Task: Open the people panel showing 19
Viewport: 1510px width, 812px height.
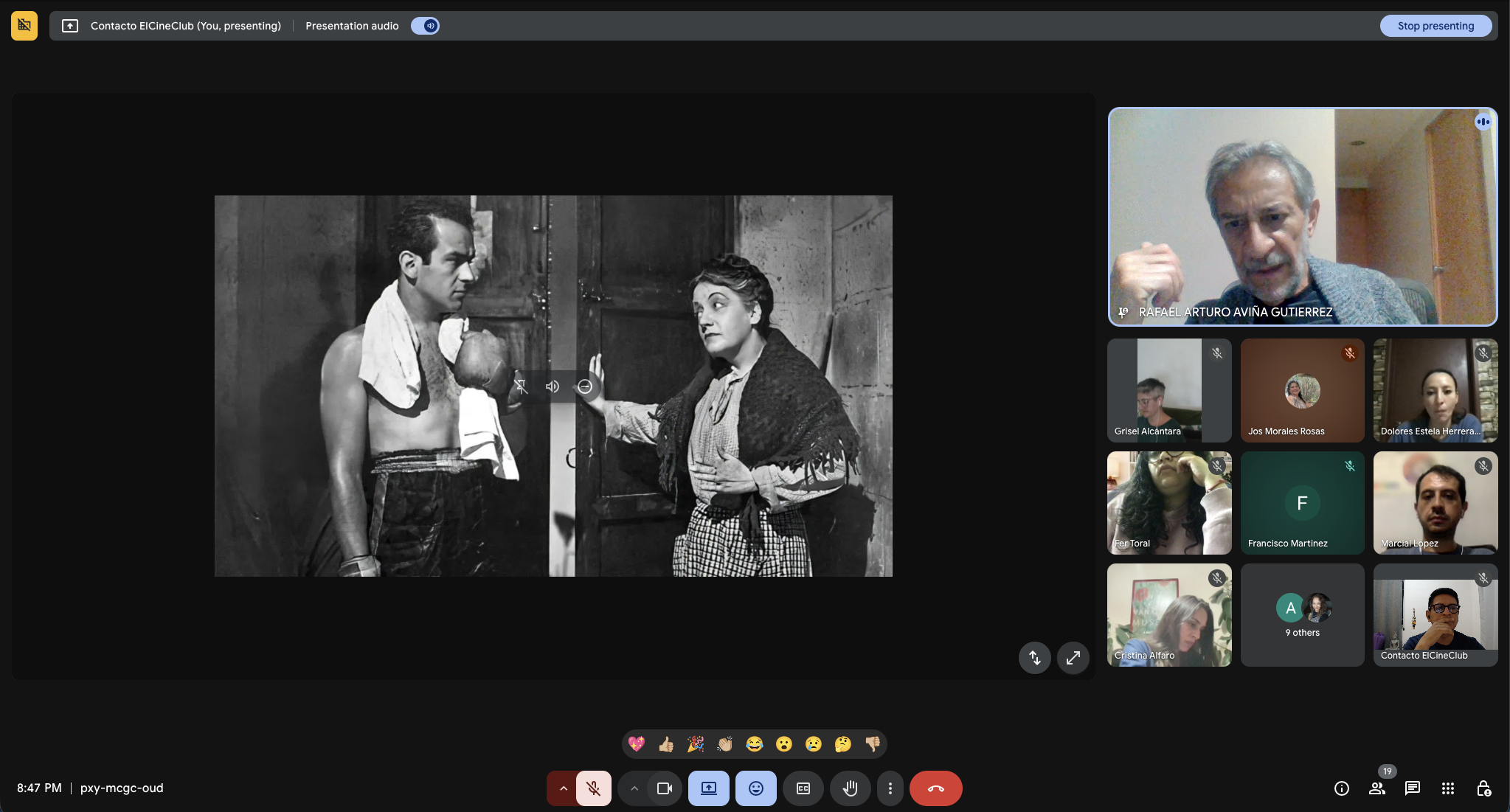Action: [1376, 788]
